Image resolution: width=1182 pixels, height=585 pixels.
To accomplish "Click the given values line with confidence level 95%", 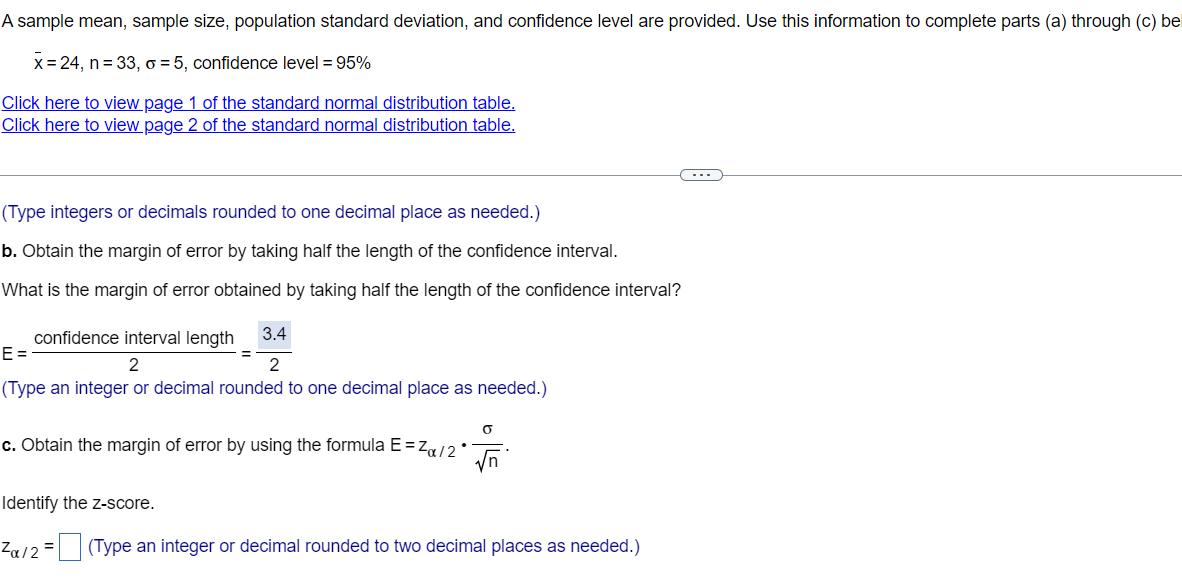I will [202, 63].
